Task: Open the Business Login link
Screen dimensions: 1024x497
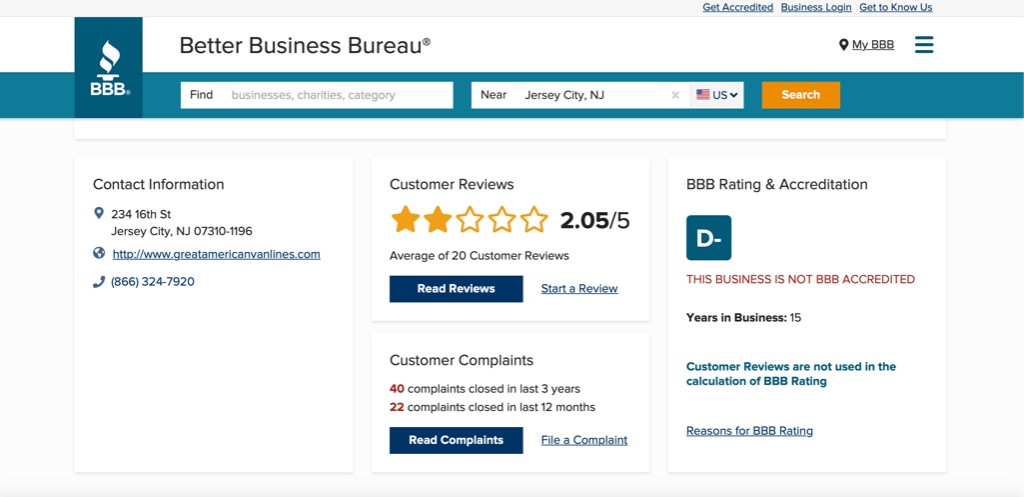Action: point(816,7)
